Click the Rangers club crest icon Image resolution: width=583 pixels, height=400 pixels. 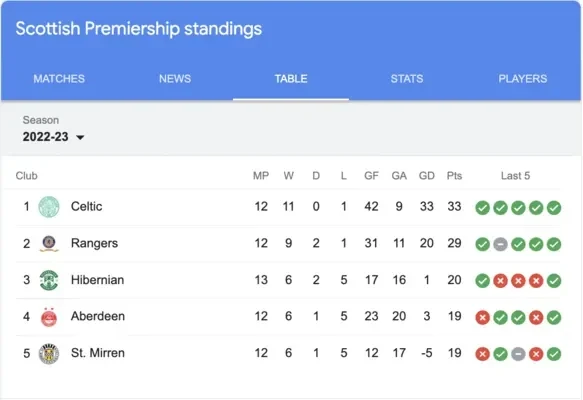(x=49, y=243)
